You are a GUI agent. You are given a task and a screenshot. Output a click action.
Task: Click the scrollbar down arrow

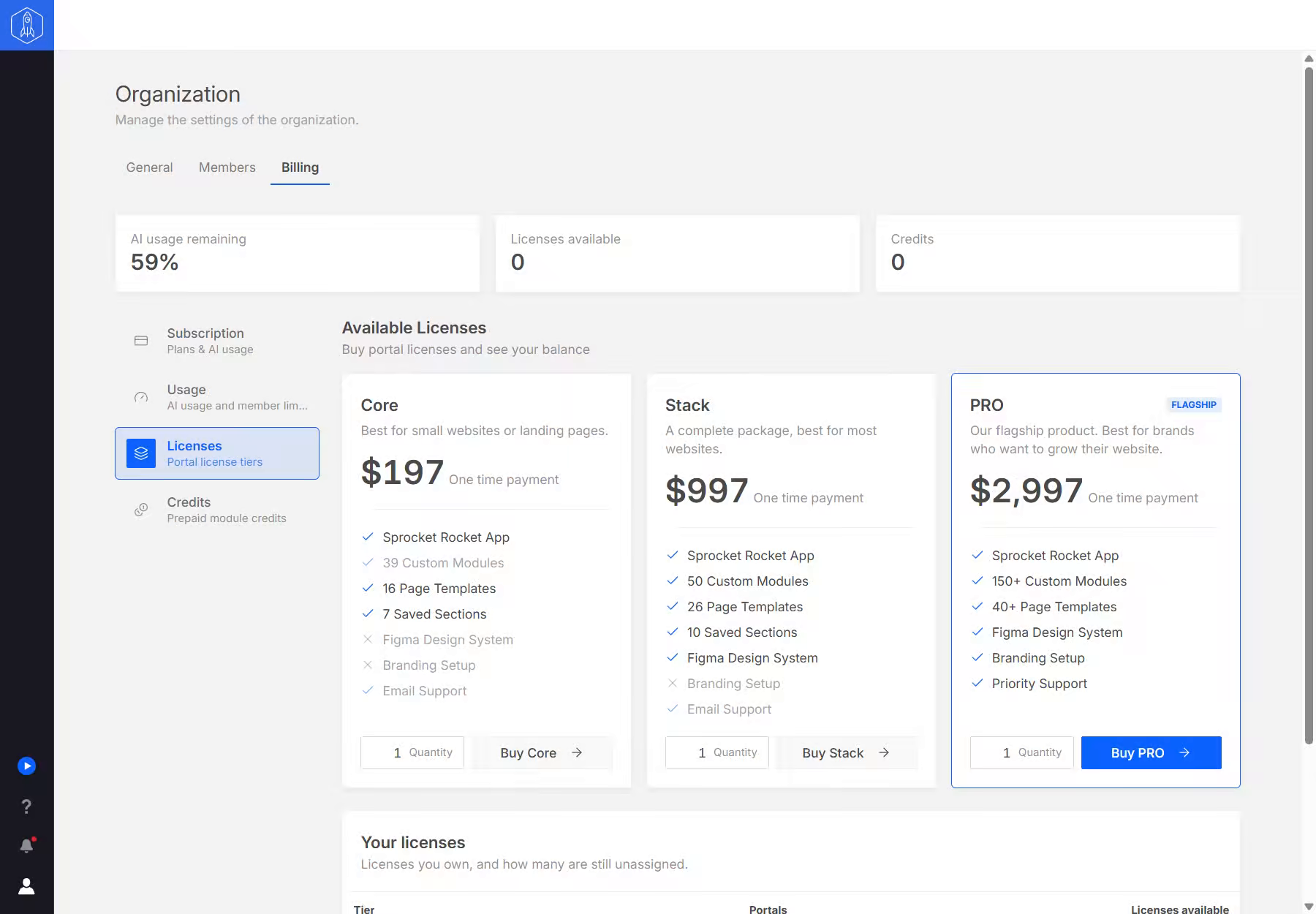1309,907
